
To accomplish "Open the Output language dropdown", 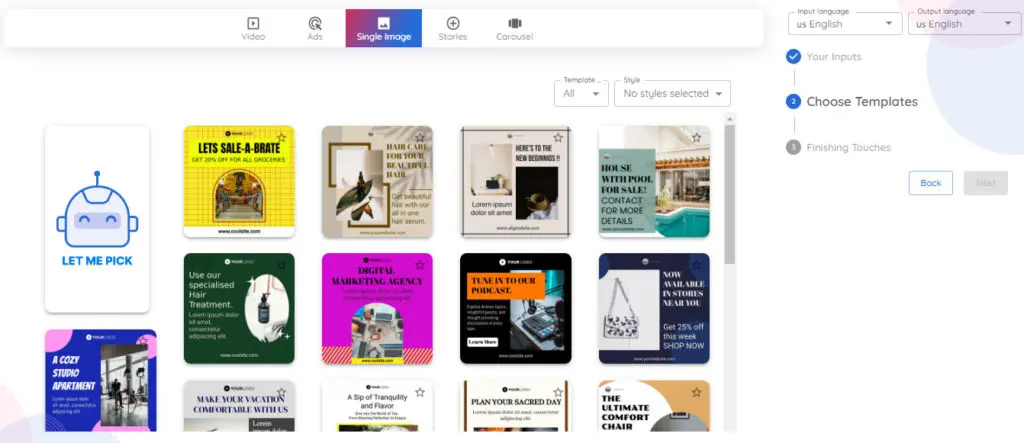I will 965,24.
